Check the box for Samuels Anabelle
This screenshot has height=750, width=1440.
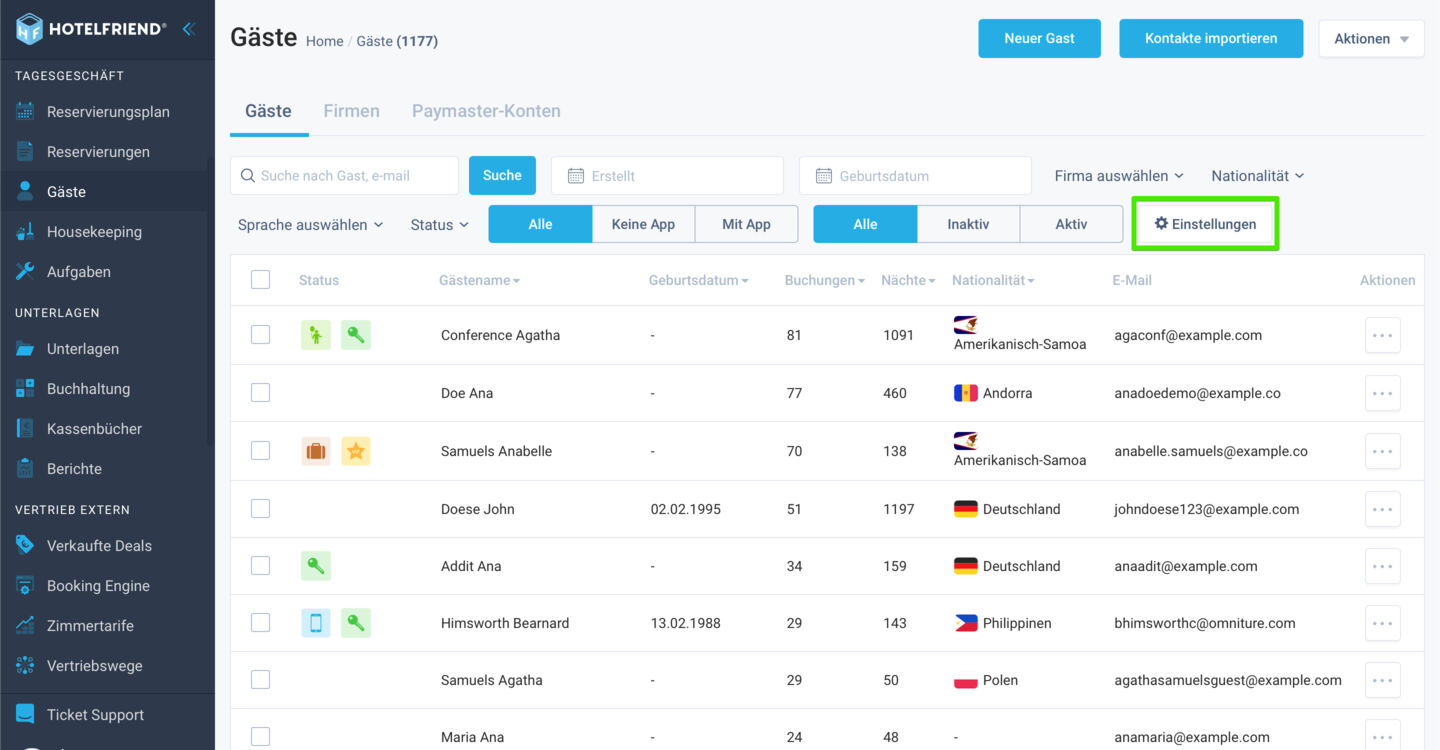[x=260, y=451]
